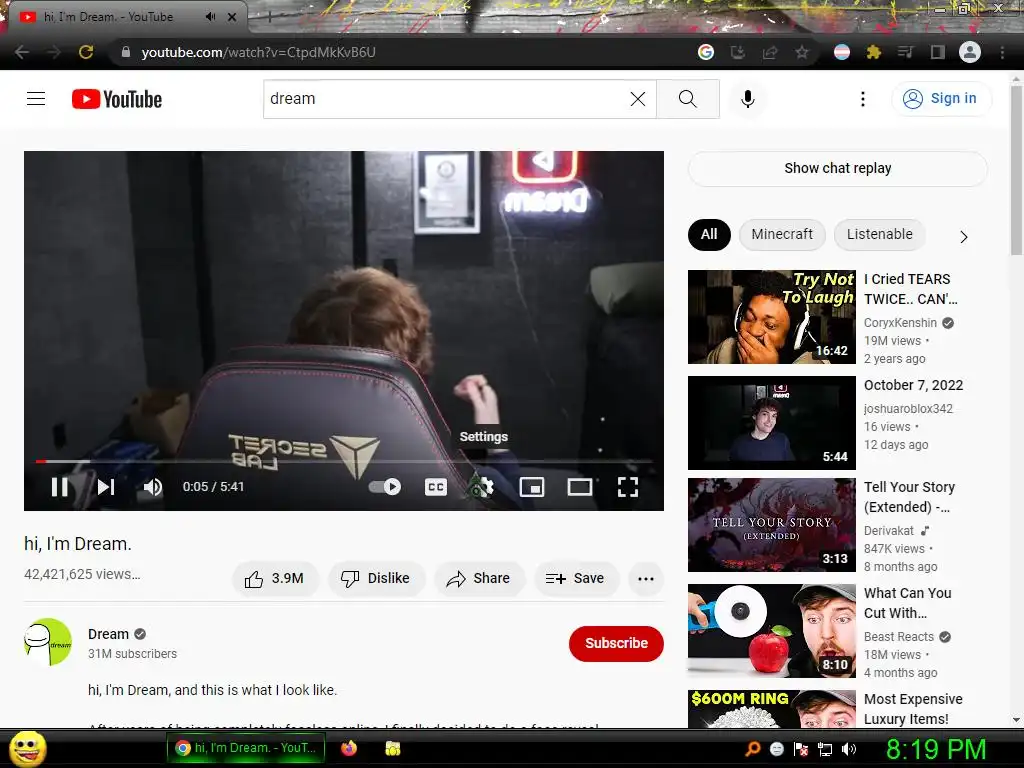This screenshot has width=1024, height=768.
Task: Open the YouTube hamburger guide menu
Action: 36,99
